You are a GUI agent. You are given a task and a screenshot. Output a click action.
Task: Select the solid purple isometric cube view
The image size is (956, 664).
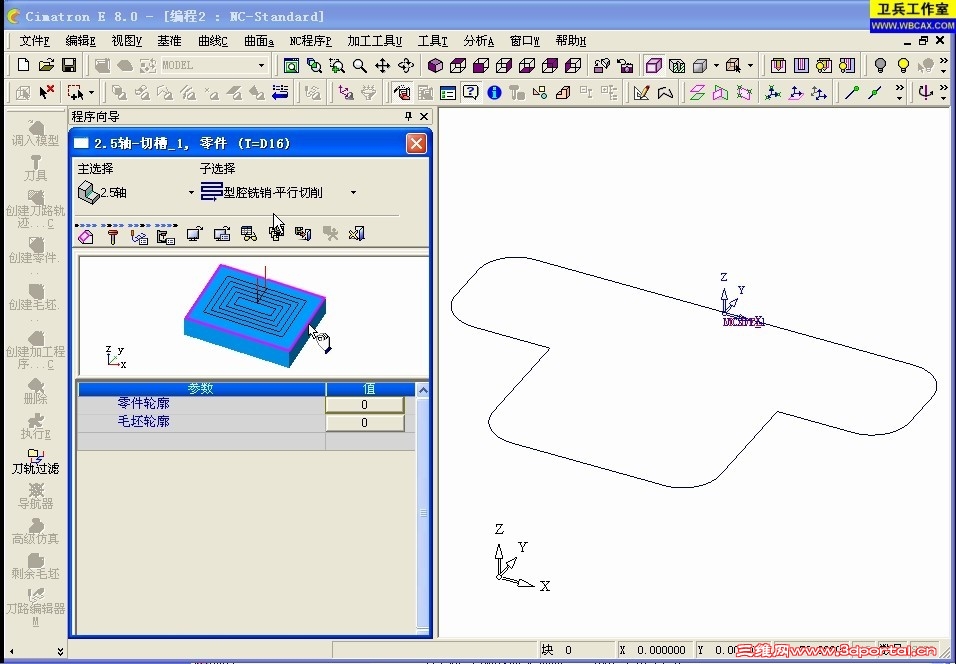tap(435, 65)
